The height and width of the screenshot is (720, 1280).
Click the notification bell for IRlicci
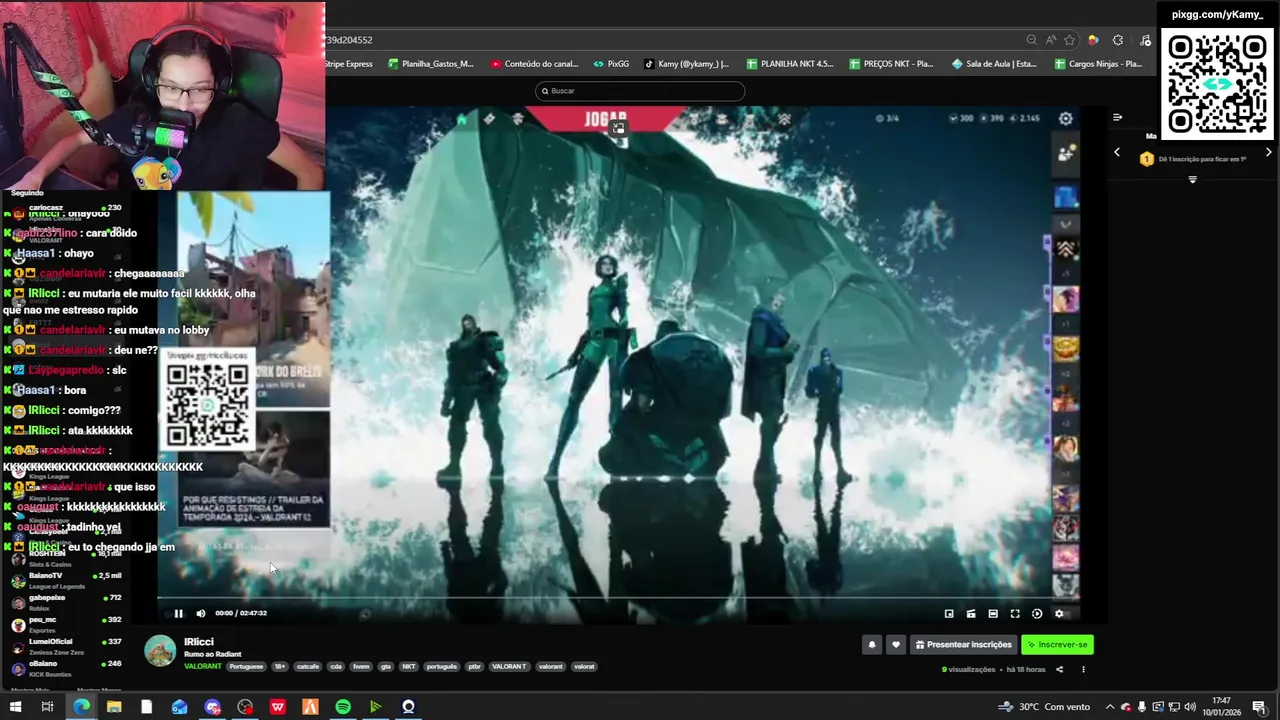click(x=871, y=645)
